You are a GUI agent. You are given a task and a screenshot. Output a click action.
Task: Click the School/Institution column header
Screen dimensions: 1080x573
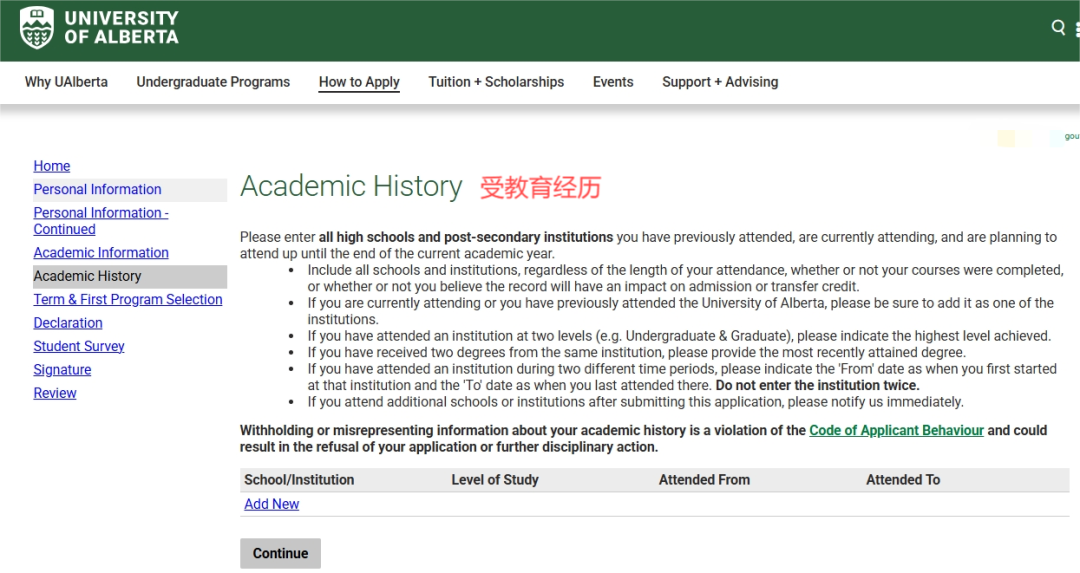[x=299, y=480]
